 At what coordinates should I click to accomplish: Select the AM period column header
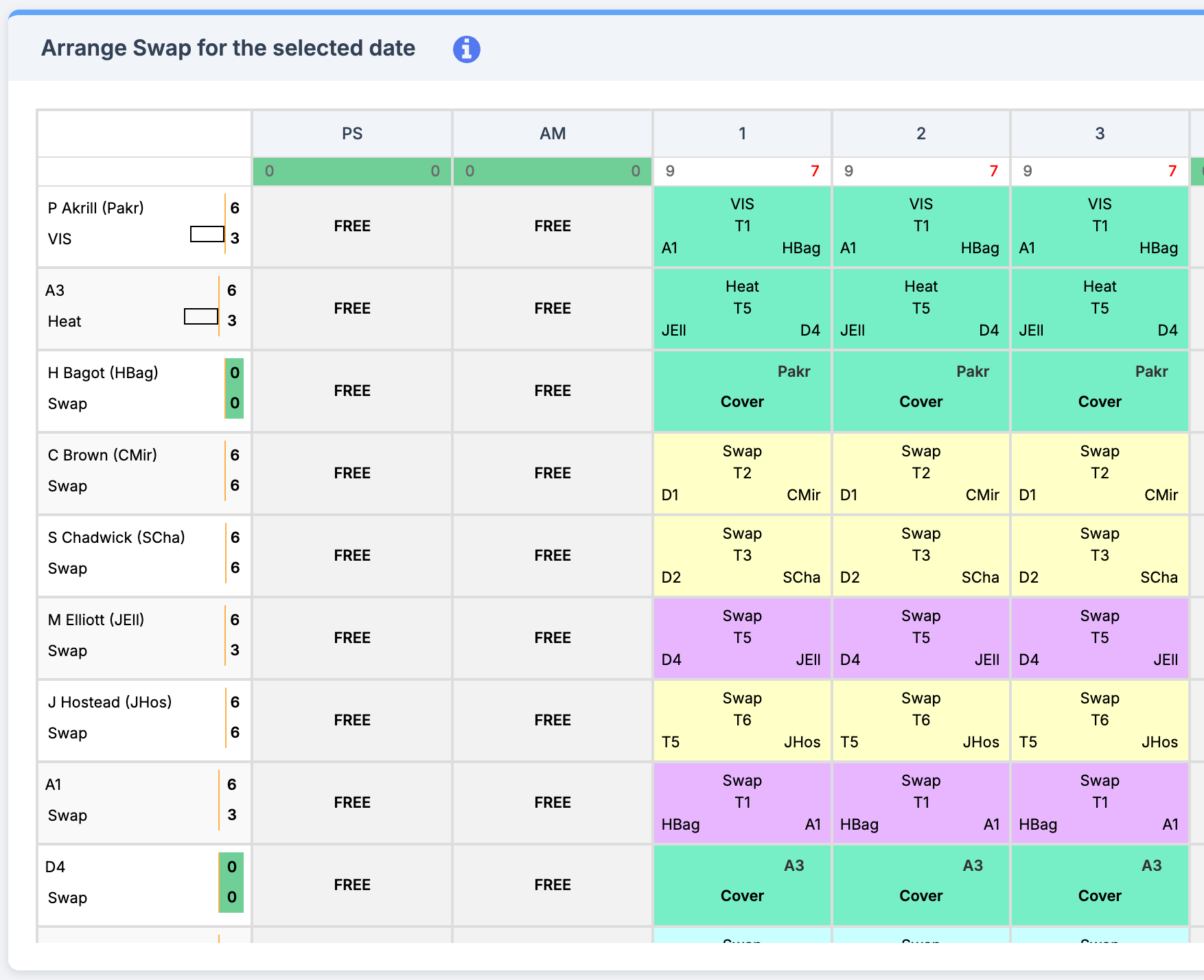pos(553,134)
